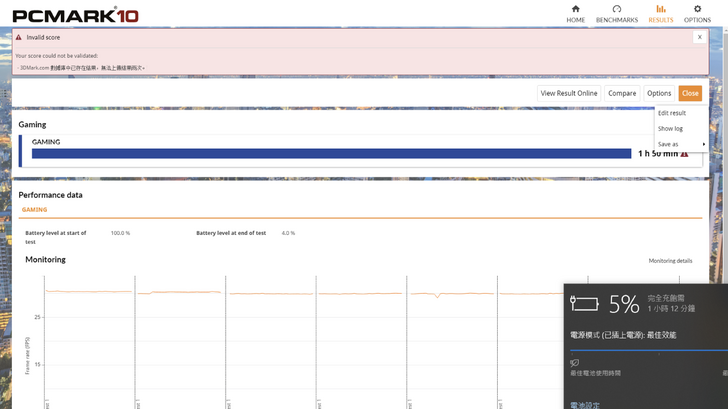Click View Result Online button

[569, 93]
